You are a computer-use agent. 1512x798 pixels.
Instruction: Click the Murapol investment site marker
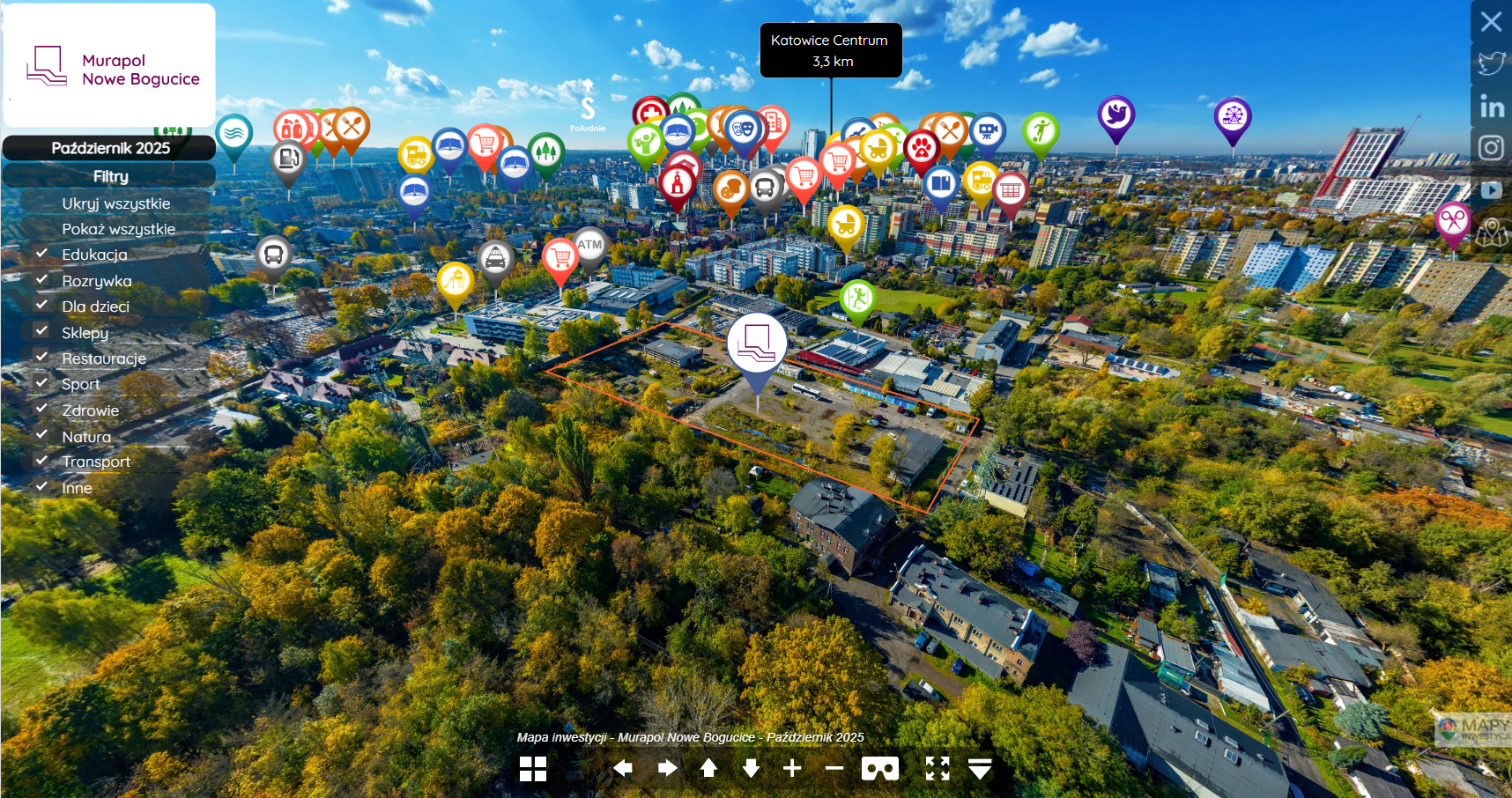pos(757,345)
